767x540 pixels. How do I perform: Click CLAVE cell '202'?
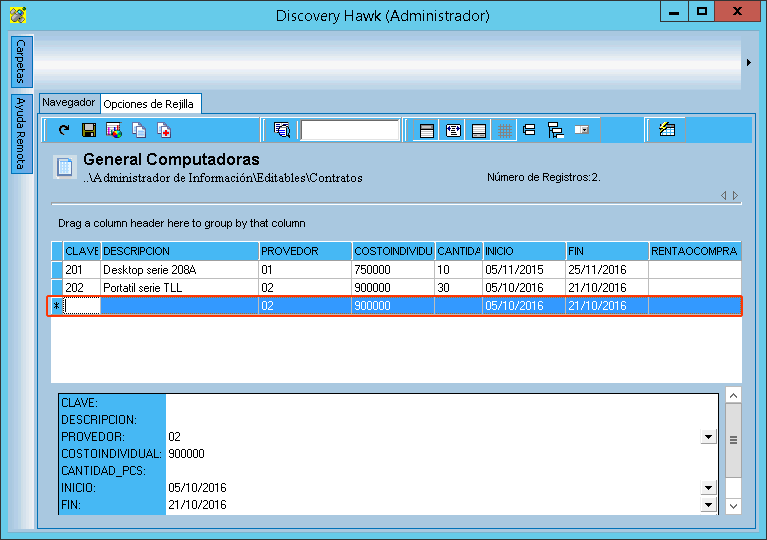tap(82, 288)
